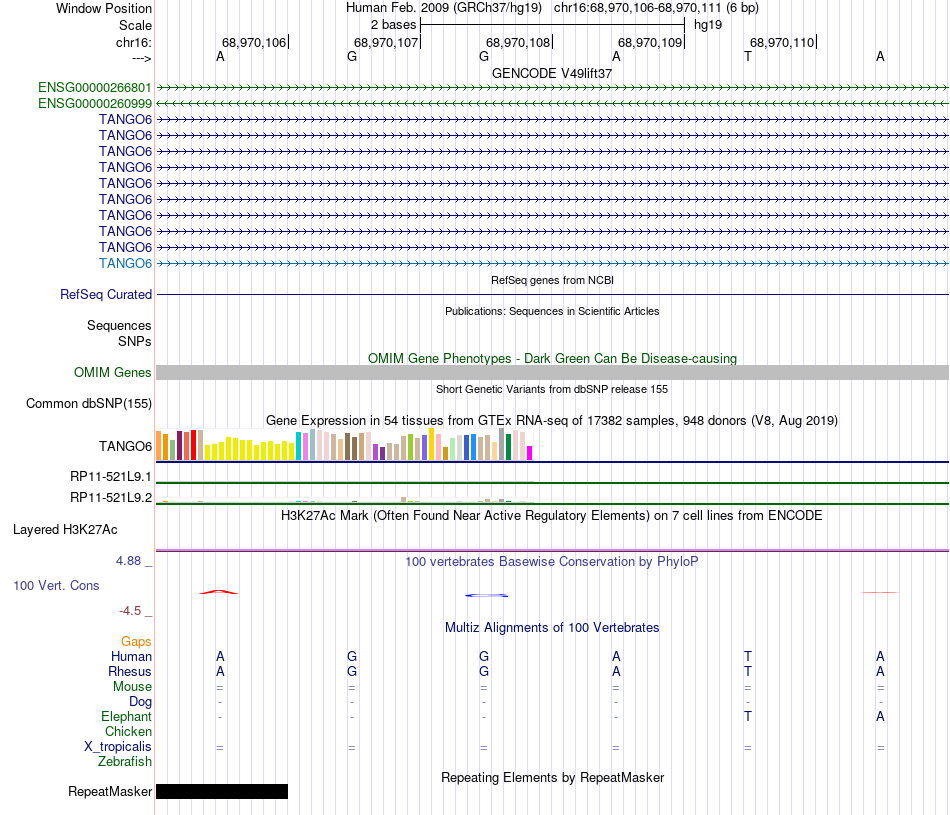Click the 68,970,106 position marker

[x=255, y=42]
